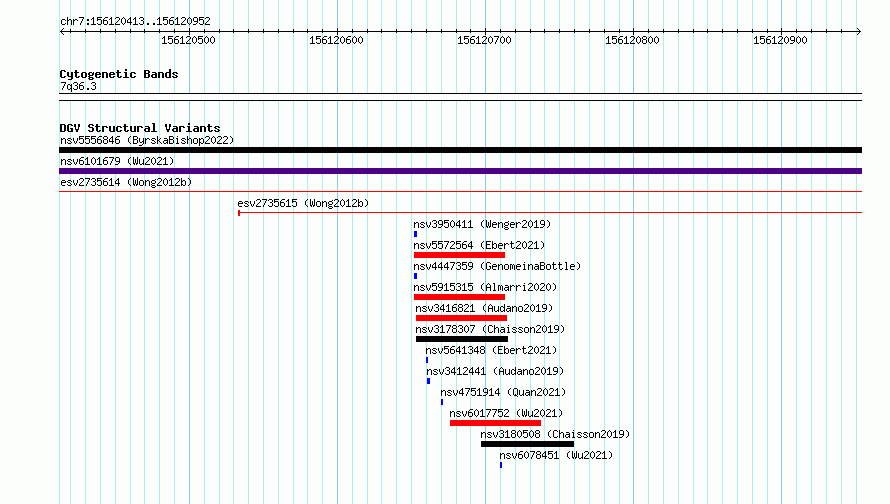
Task: Click ruler position 156120800
Action: click(632, 40)
